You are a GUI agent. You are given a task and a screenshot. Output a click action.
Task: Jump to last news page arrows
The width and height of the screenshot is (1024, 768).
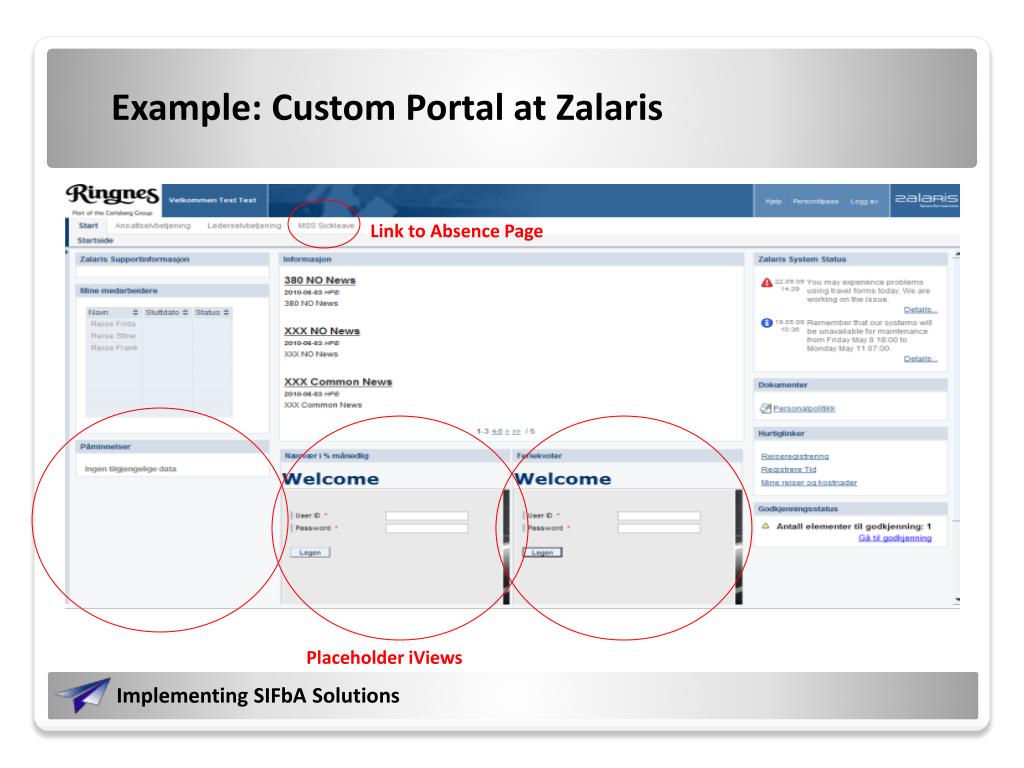(517, 431)
